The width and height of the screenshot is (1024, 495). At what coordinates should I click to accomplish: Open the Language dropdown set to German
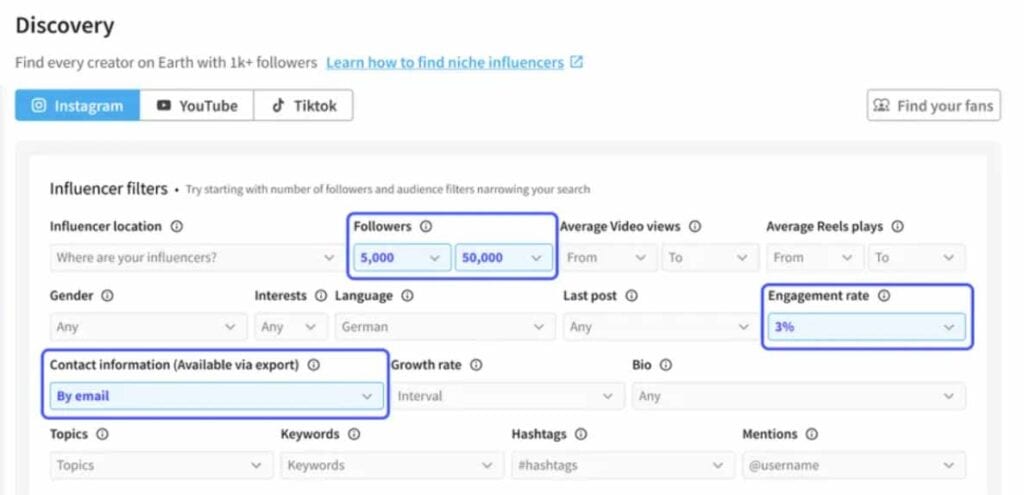pyautogui.click(x=445, y=327)
